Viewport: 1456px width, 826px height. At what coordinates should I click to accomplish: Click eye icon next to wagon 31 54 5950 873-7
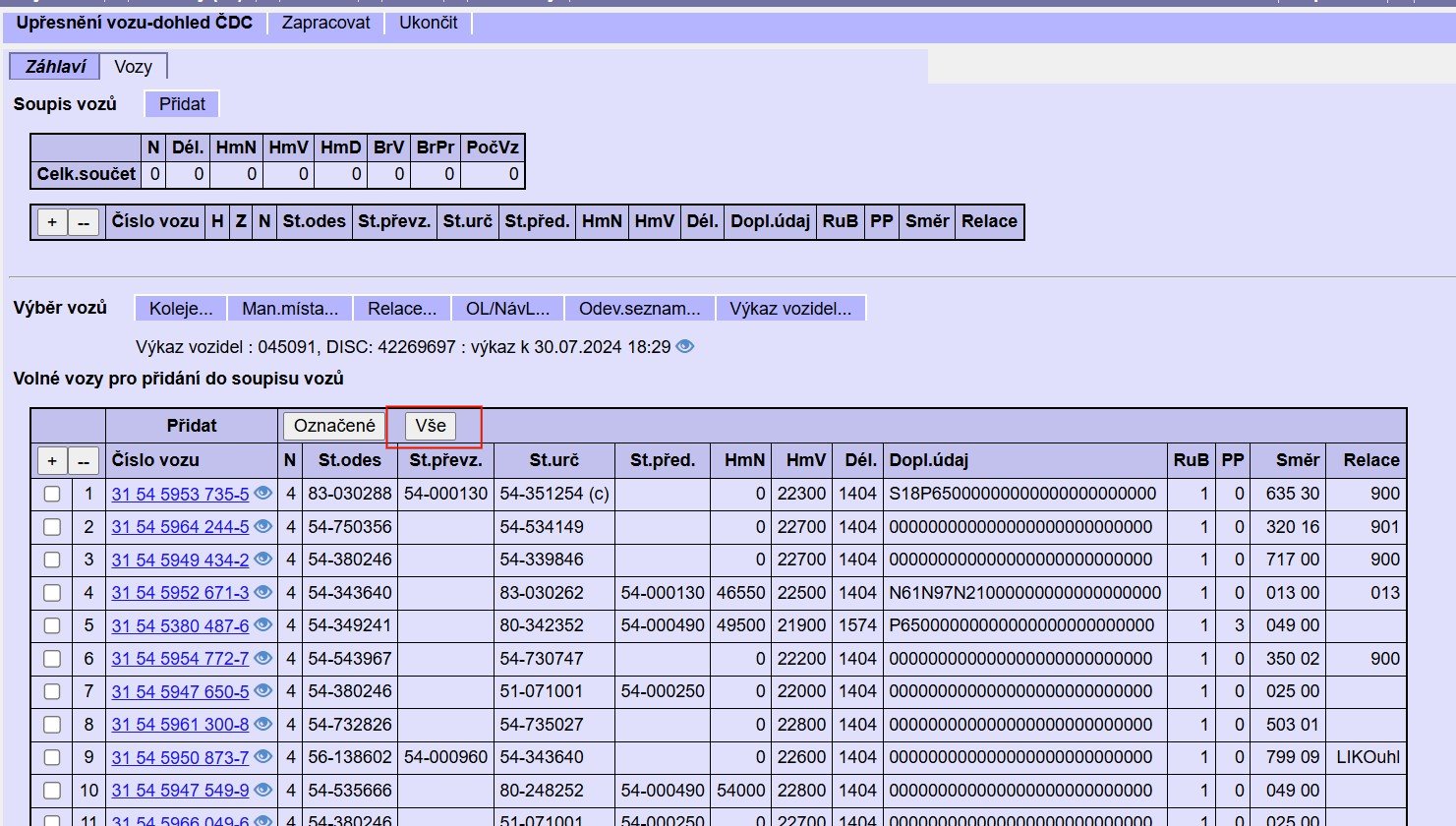(262, 757)
